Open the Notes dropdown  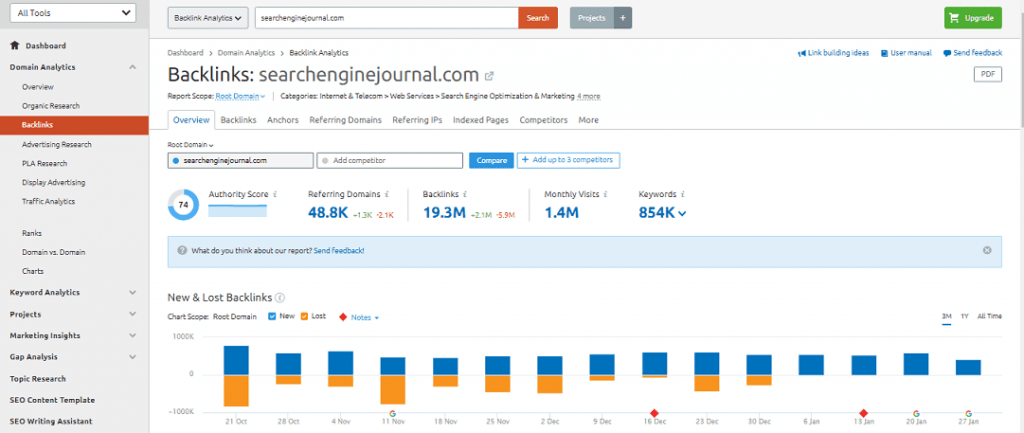click(365, 317)
